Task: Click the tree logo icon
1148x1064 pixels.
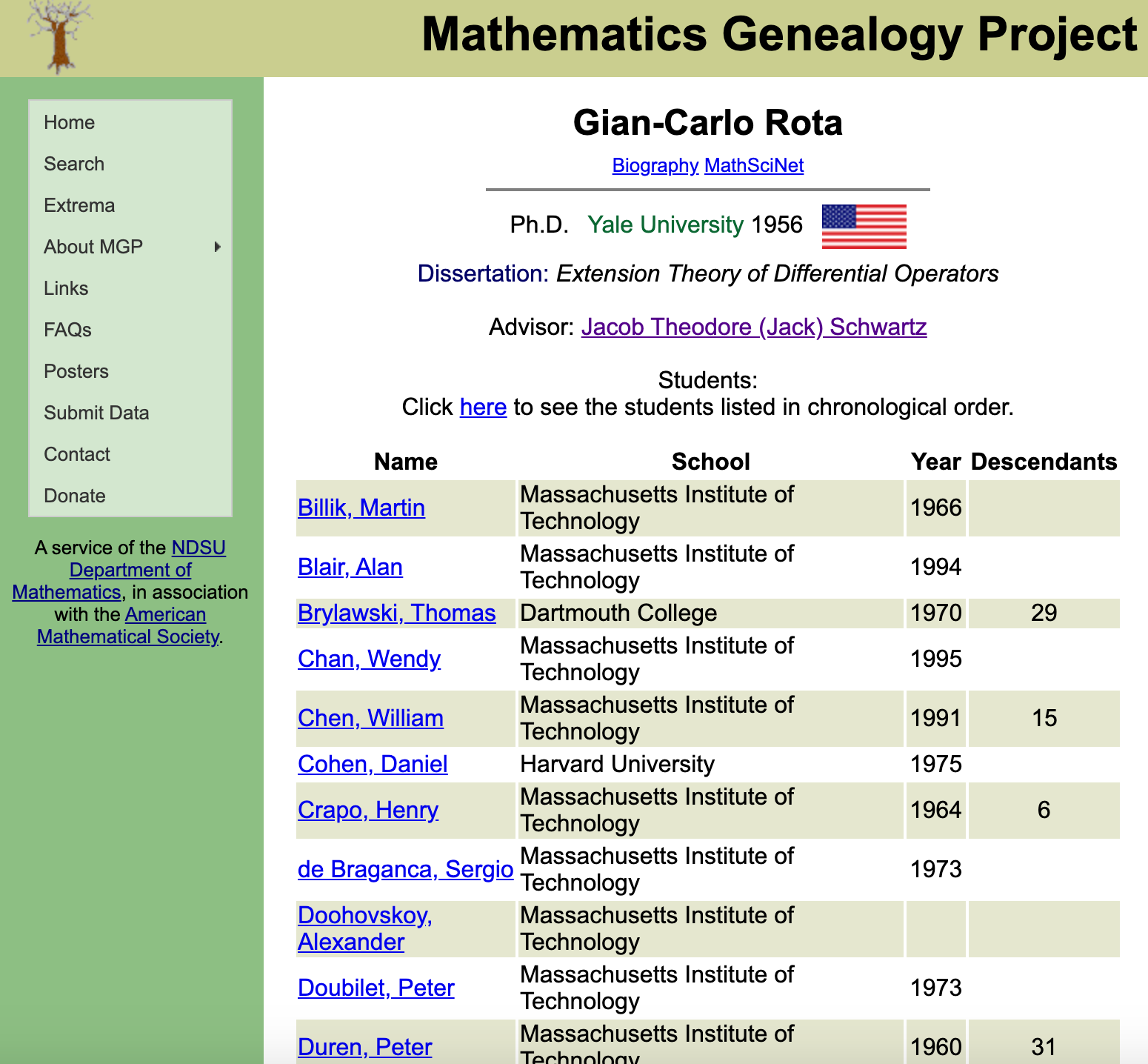Action: click(59, 37)
